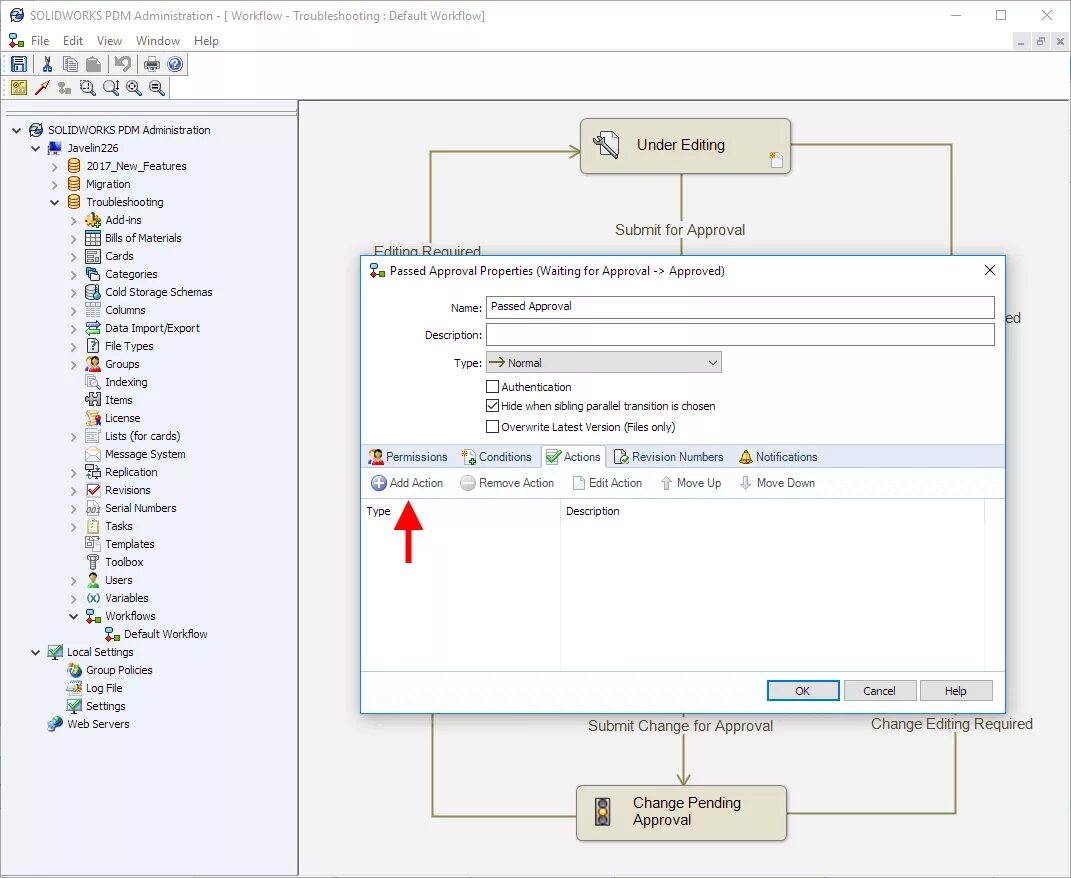Select the new transition arrow tool
Viewport: 1071px width, 878px height.
(x=42, y=87)
